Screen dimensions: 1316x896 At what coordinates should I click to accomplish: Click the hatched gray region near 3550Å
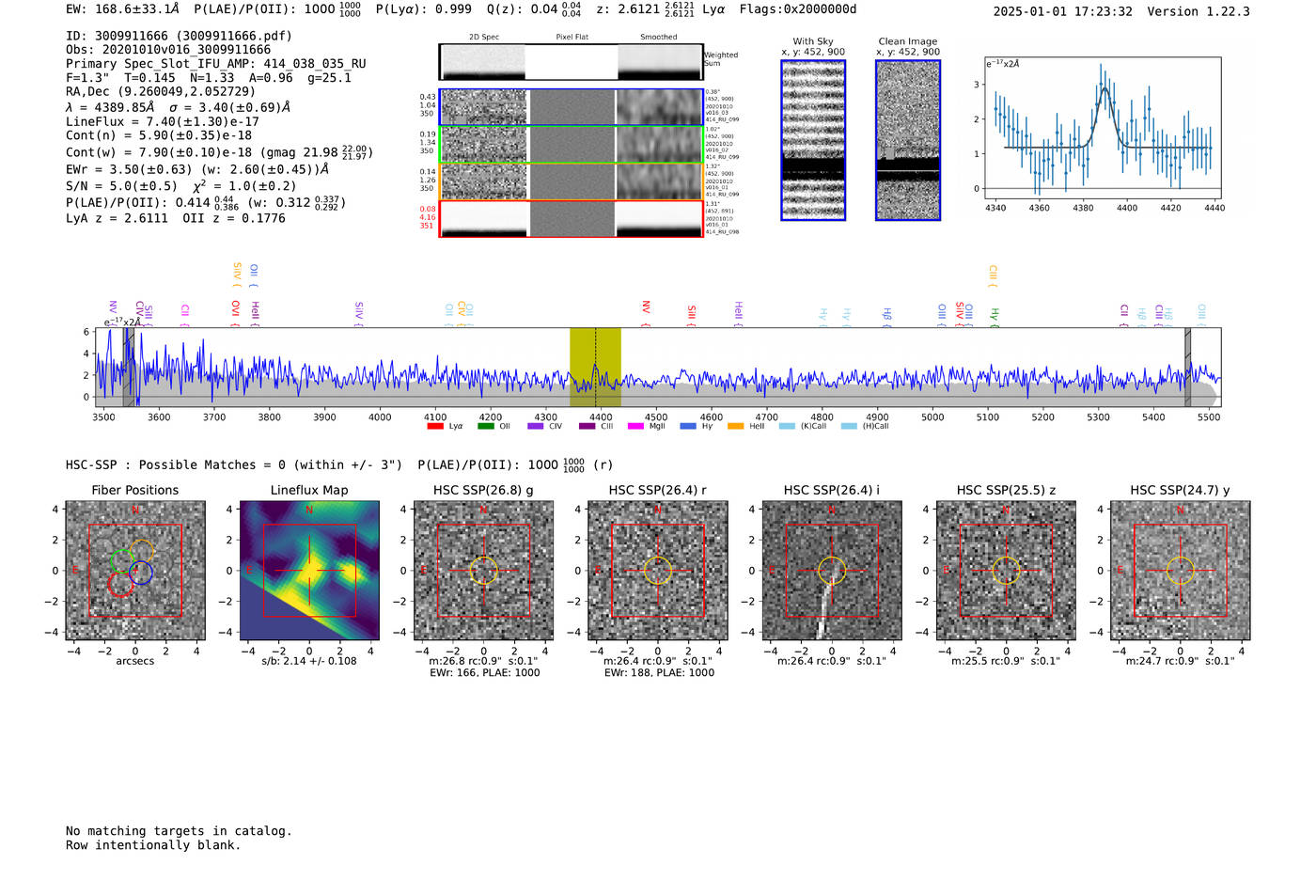click(x=128, y=368)
